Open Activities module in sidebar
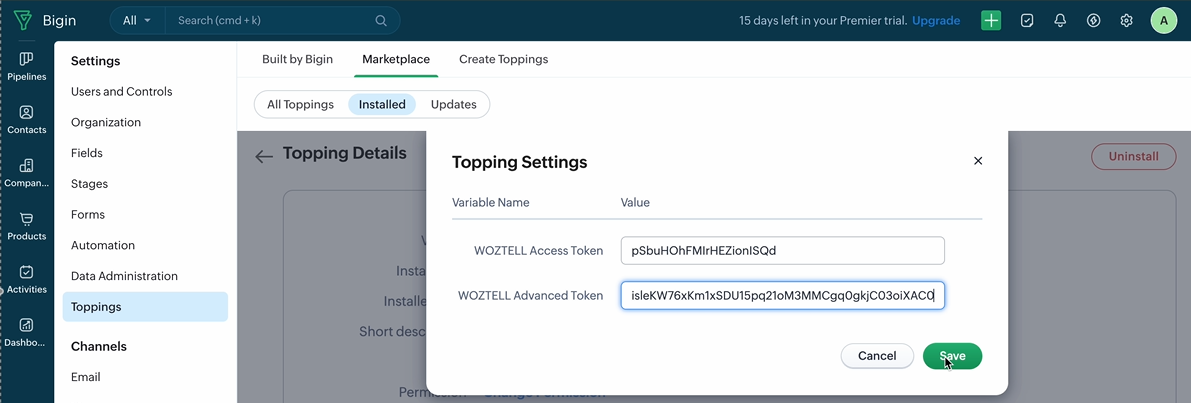The image size is (1191, 403). pos(26,278)
